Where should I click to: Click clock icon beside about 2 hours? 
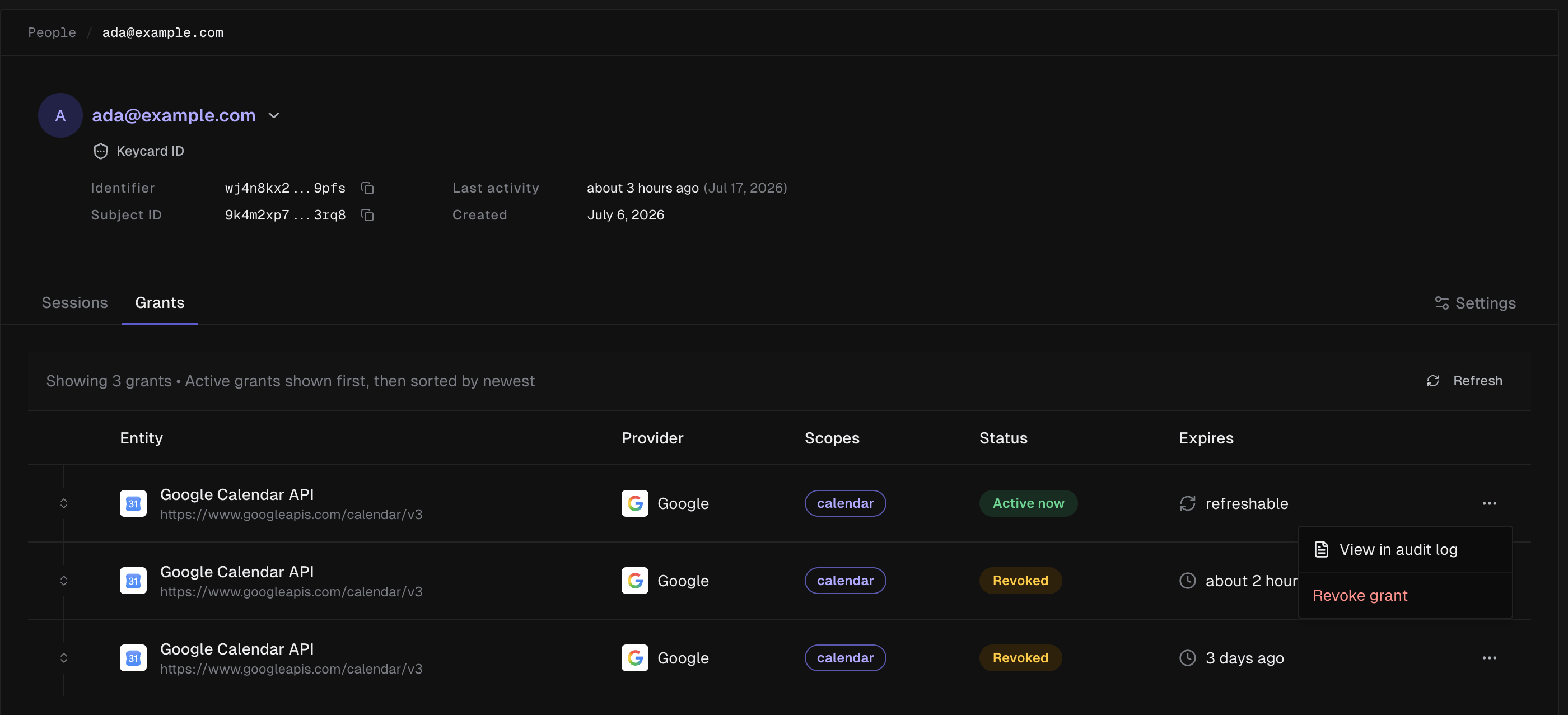[1188, 581]
